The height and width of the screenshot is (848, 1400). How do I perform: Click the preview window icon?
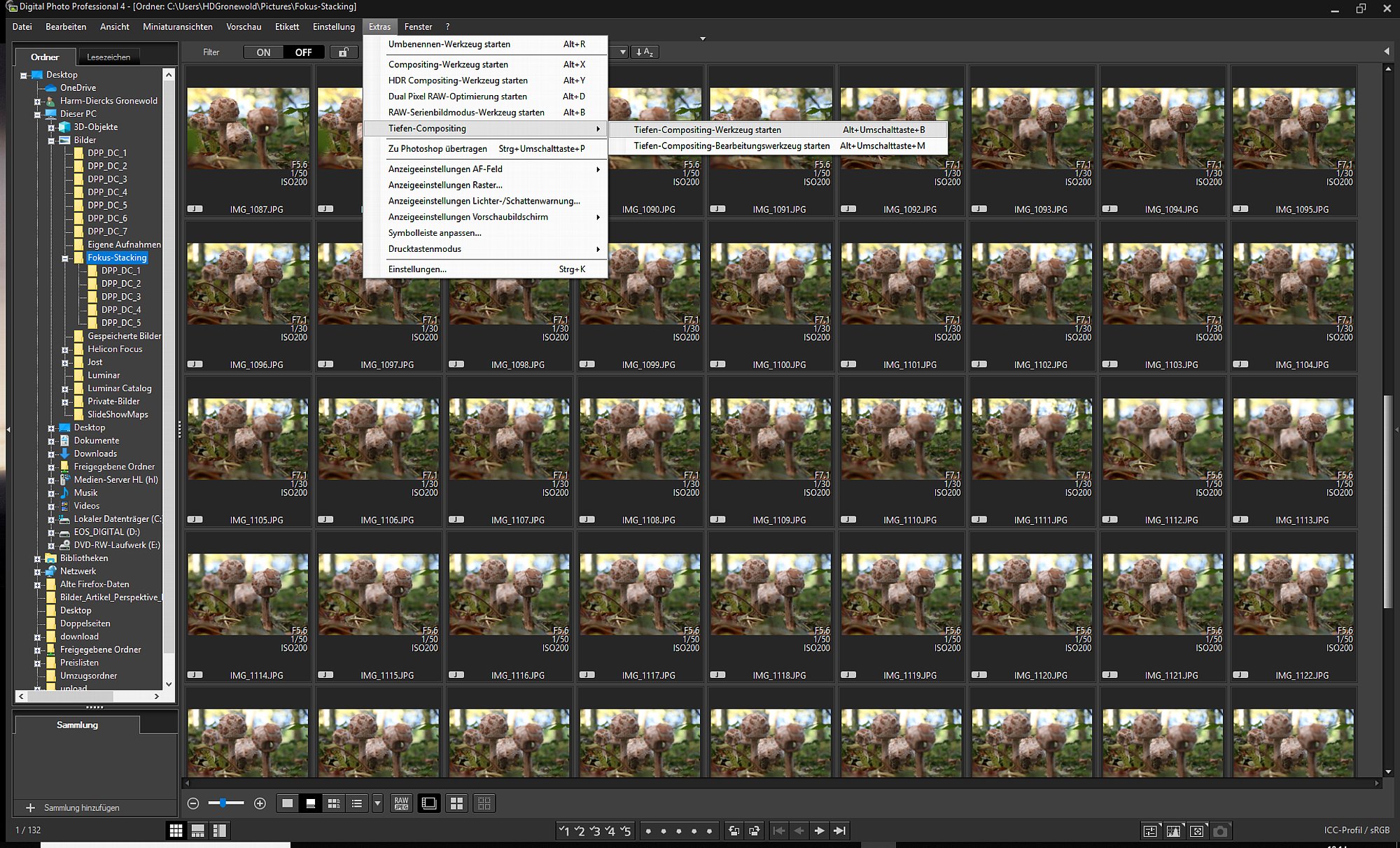coord(429,803)
